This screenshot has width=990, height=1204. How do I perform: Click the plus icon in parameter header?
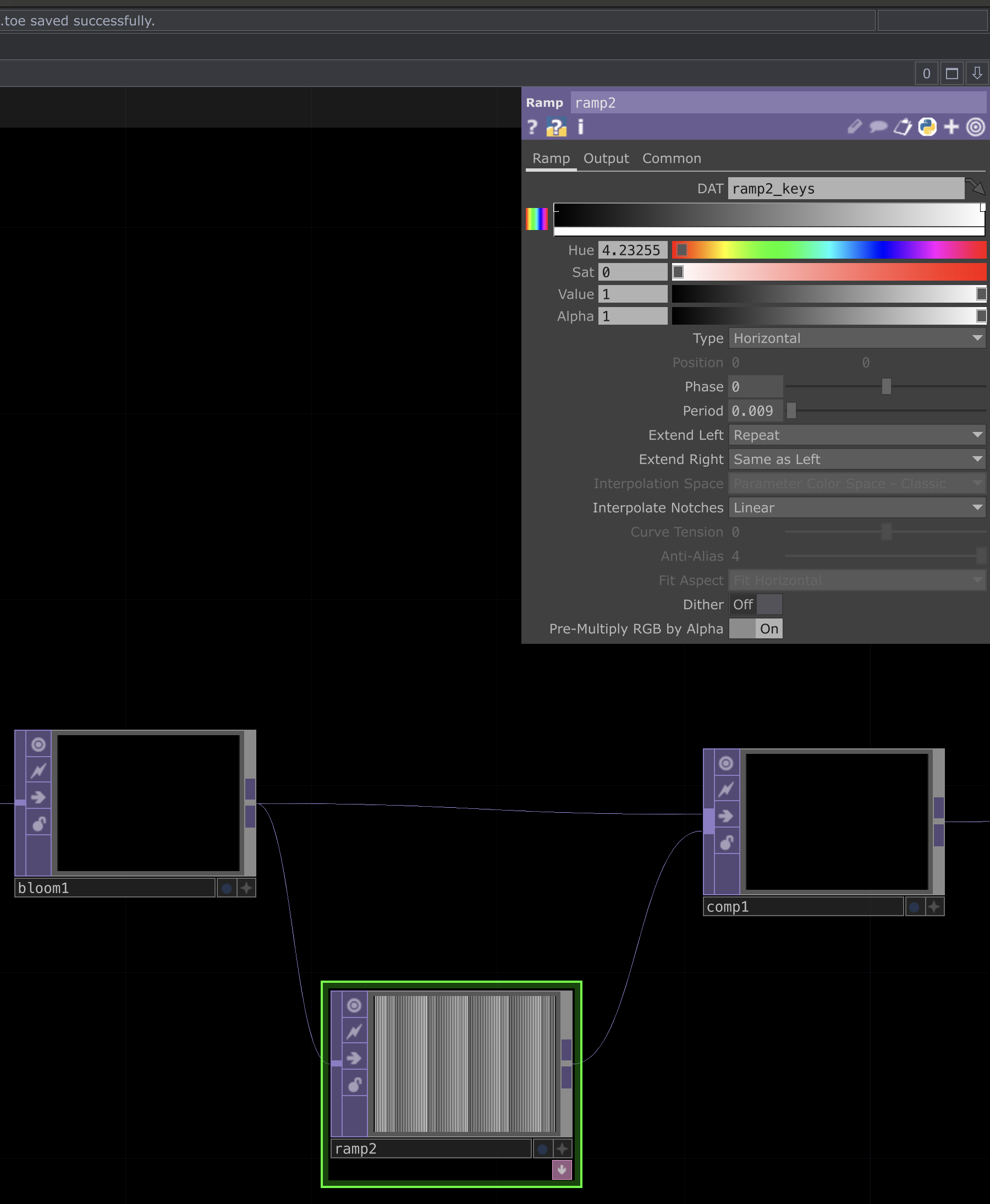(x=951, y=127)
